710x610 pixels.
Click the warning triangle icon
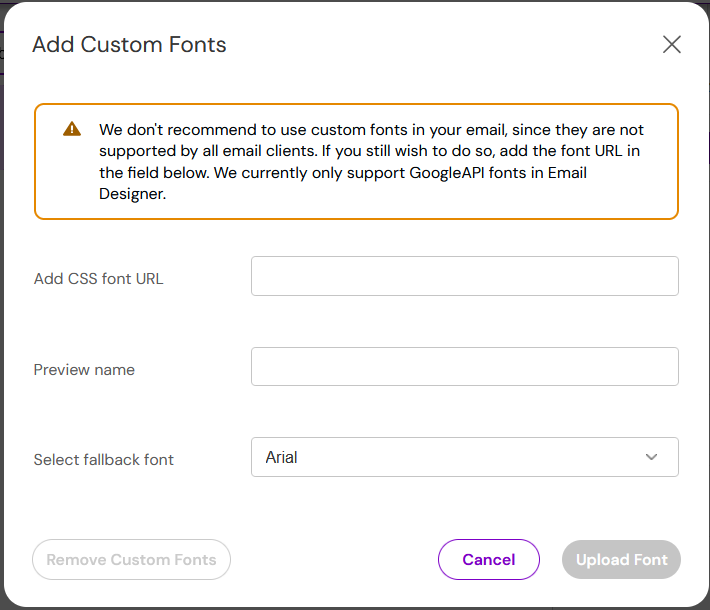pos(72,129)
